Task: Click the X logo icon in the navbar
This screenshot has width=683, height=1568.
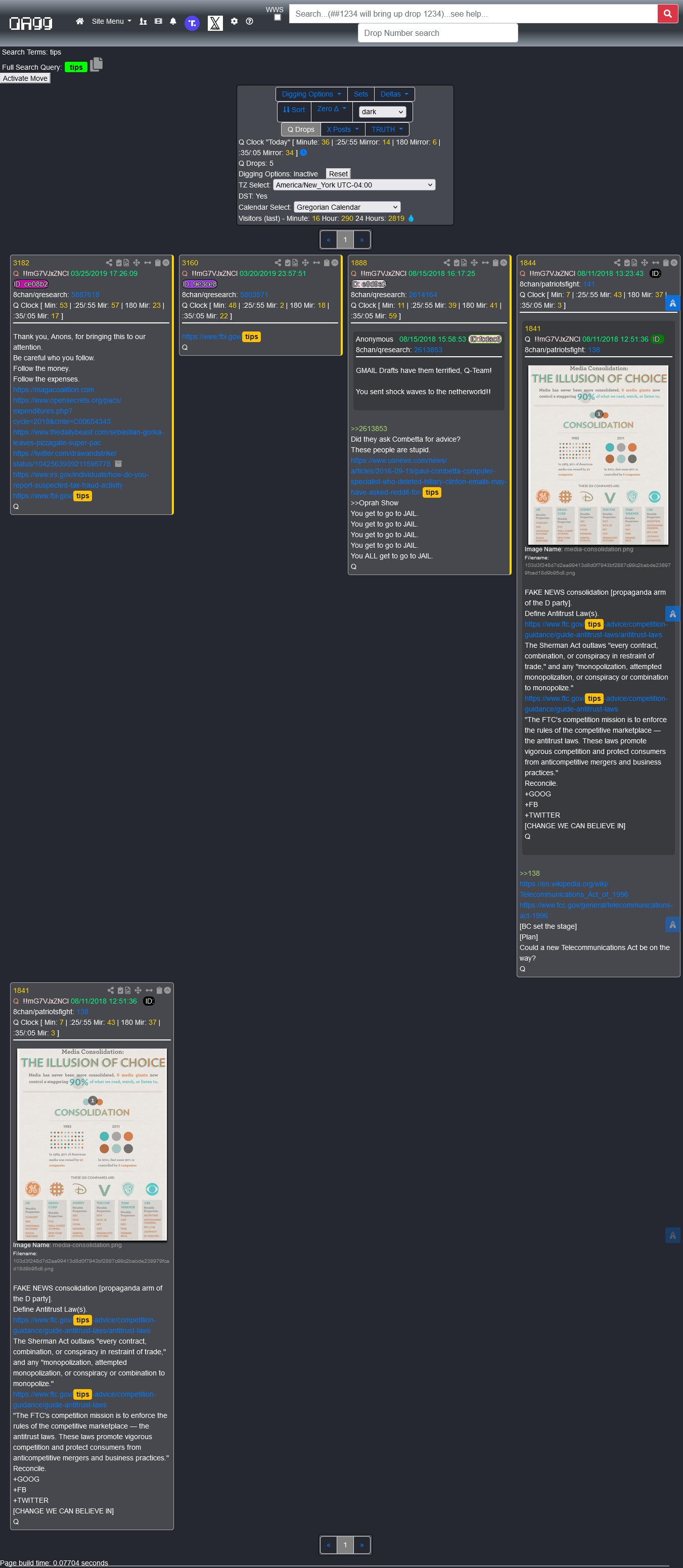Action: point(215,23)
